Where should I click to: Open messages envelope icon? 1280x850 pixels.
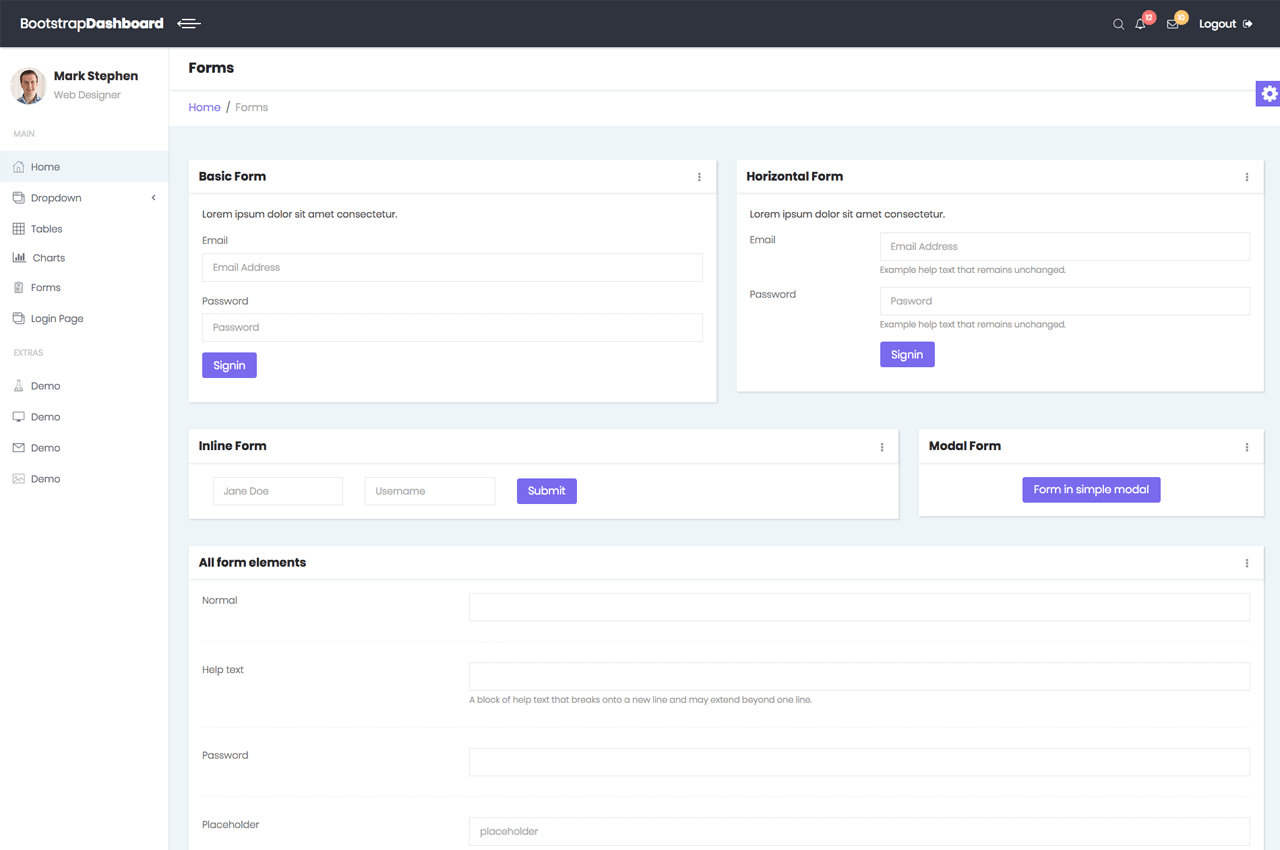point(1172,24)
